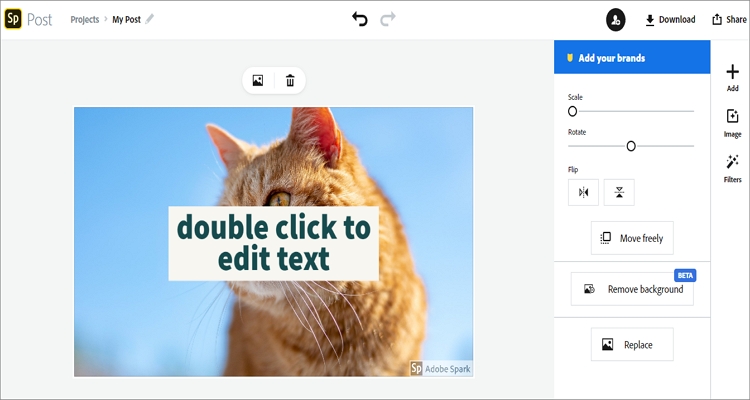Enable Move freely mode
The width and height of the screenshot is (750, 400).
pos(632,238)
